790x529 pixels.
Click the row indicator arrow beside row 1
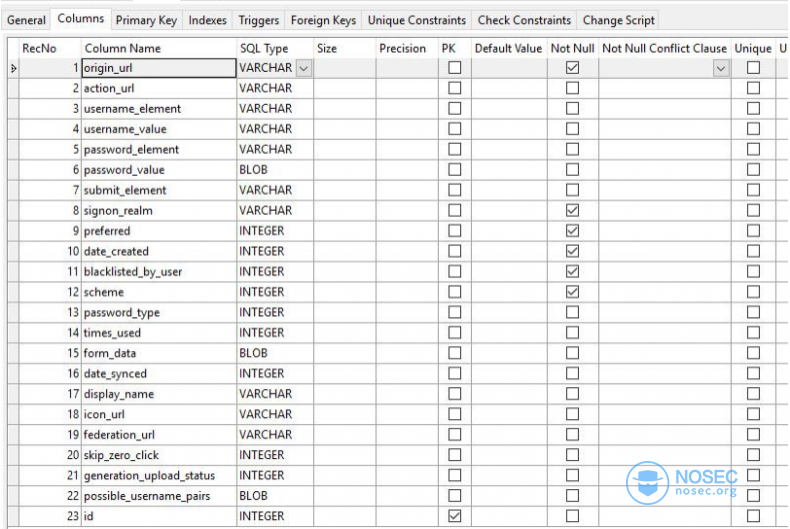[14, 68]
